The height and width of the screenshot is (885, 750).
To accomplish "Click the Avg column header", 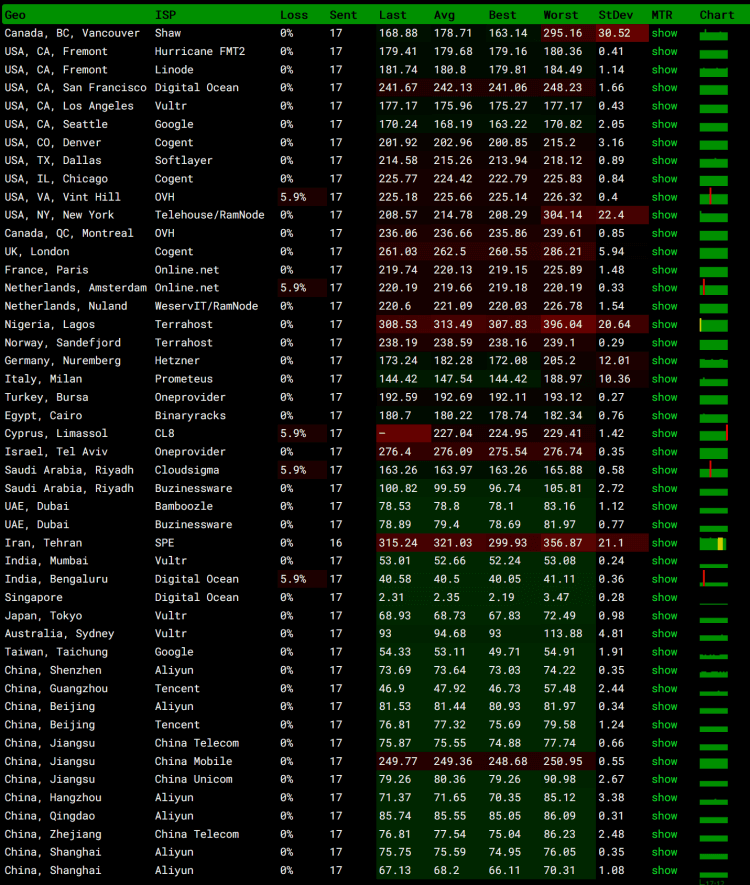I will tap(444, 15).
